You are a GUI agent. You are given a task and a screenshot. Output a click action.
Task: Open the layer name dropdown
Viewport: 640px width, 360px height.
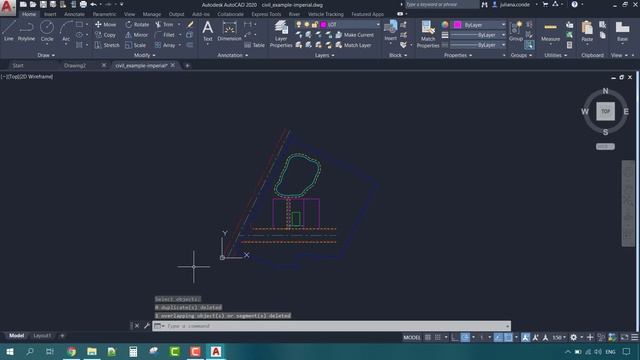pyautogui.click(x=378, y=24)
